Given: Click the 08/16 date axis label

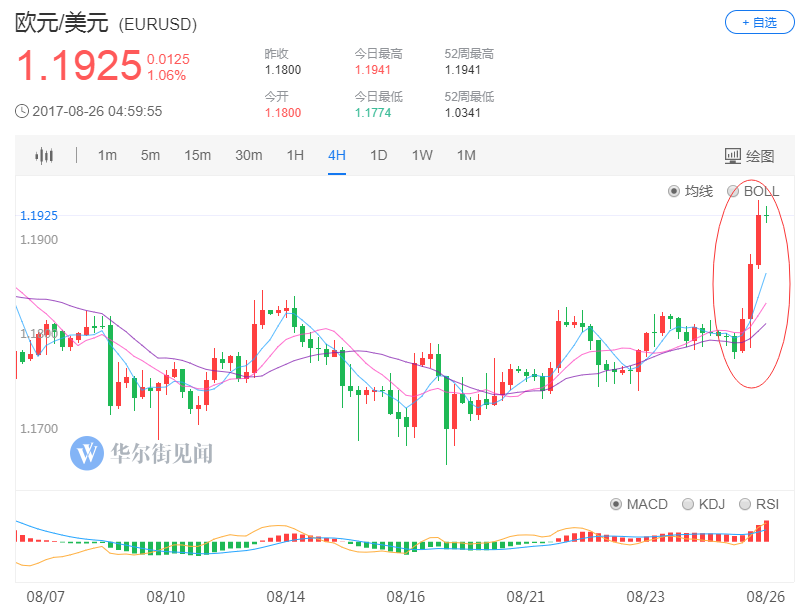Looking at the screenshot, I should tap(406, 597).
